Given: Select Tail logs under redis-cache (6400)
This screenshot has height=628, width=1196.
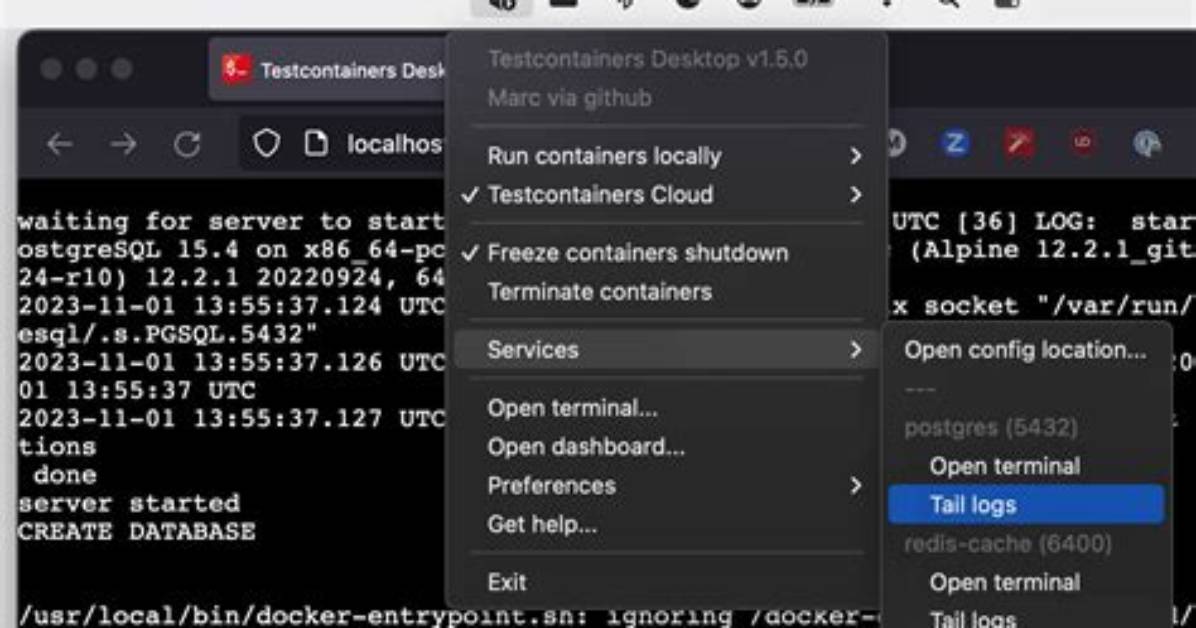Looking at the screenshot, I should pos(1026,618).
